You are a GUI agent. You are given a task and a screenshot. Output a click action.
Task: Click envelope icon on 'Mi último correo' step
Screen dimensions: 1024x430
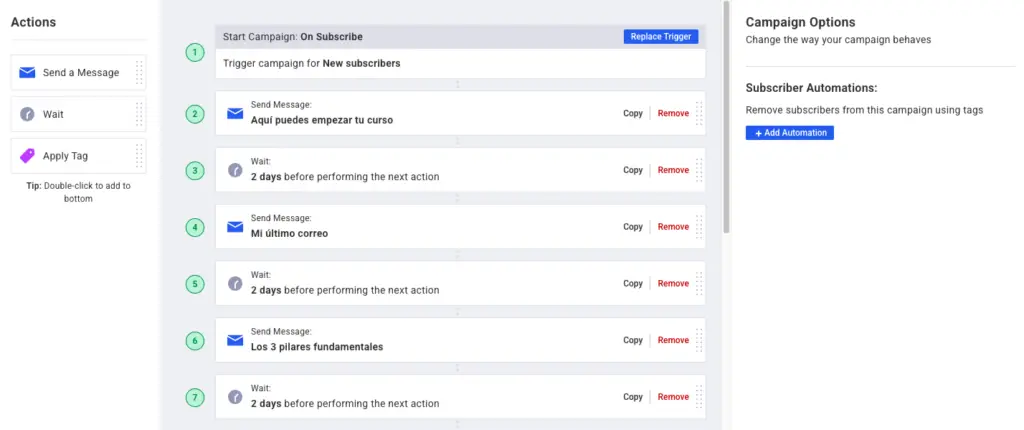click(235, 227)
